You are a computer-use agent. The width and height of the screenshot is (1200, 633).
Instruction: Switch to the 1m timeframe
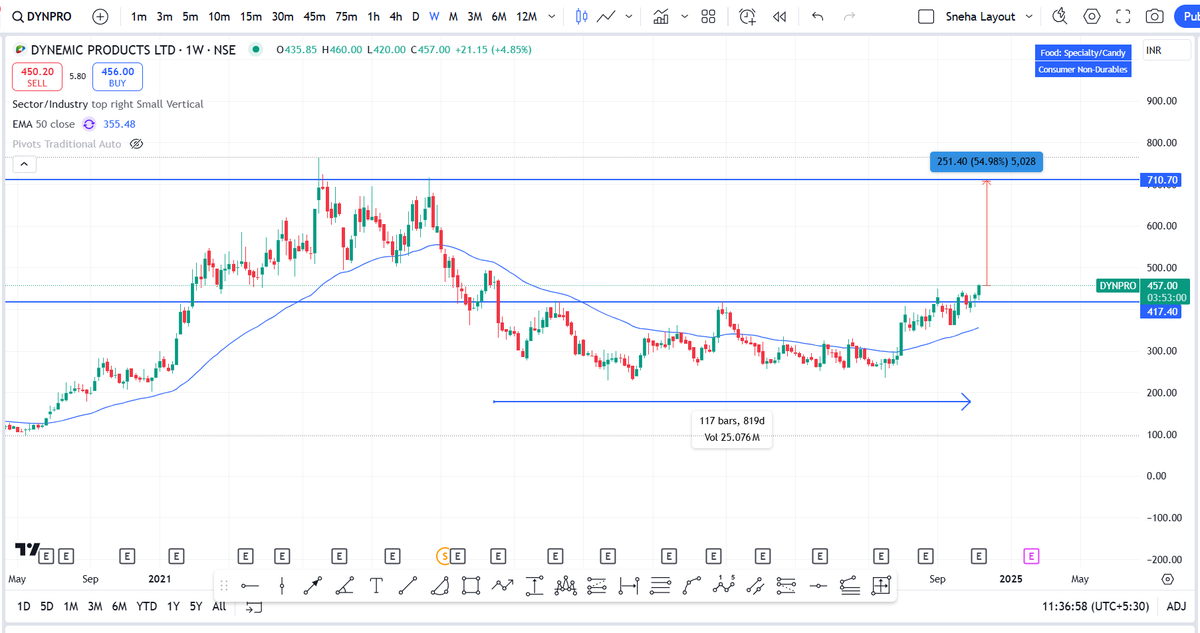point(139,17)
